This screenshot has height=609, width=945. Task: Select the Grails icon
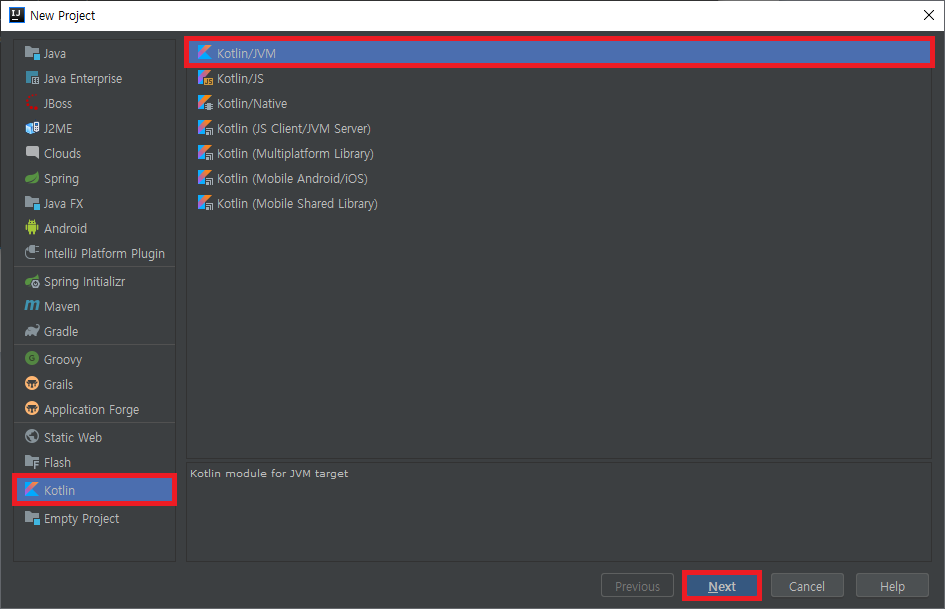point(32,383)
